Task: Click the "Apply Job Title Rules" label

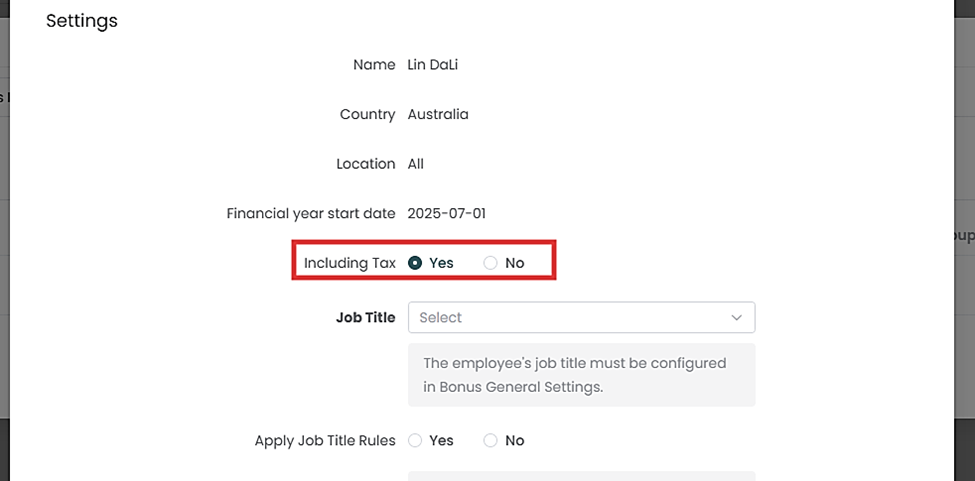Action: tap(325, 441)
